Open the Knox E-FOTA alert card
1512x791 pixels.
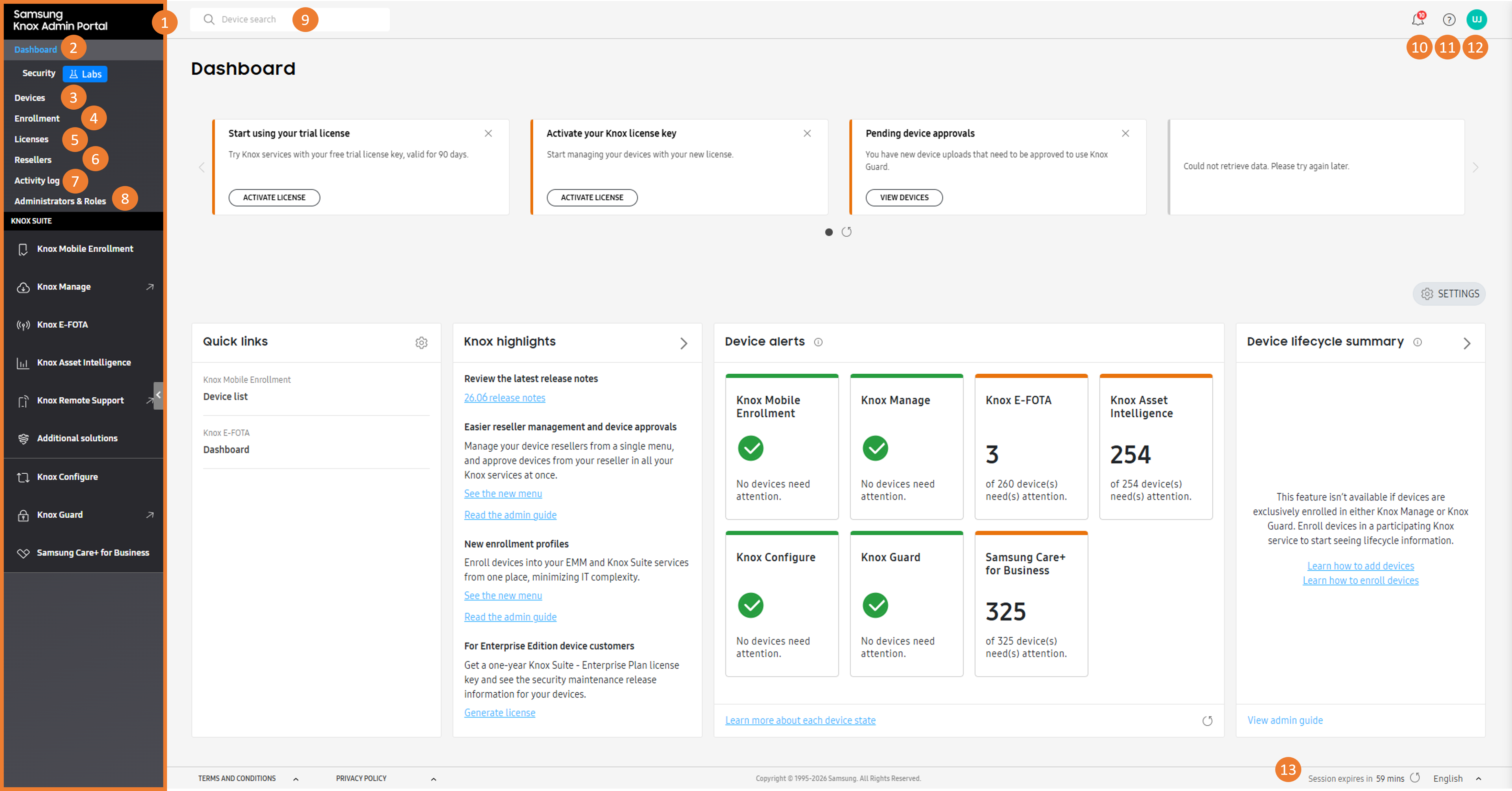1031,446
